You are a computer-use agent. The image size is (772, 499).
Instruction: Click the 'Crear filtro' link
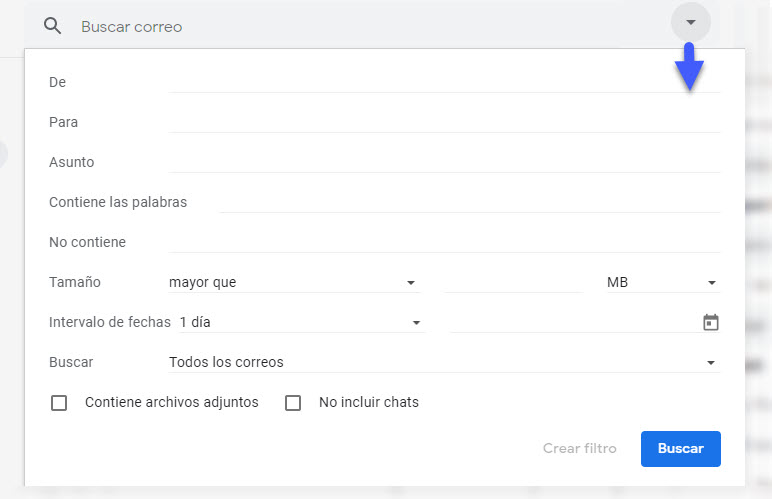point(579,449)
